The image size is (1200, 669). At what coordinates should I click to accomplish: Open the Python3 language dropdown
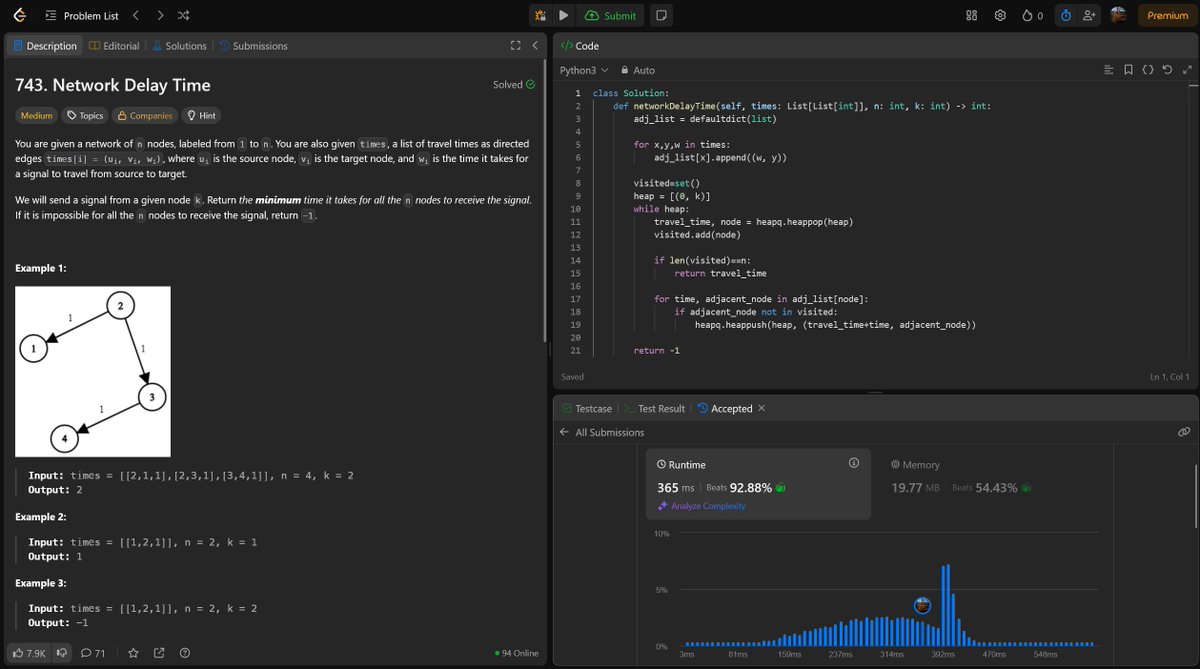[583, 70]
